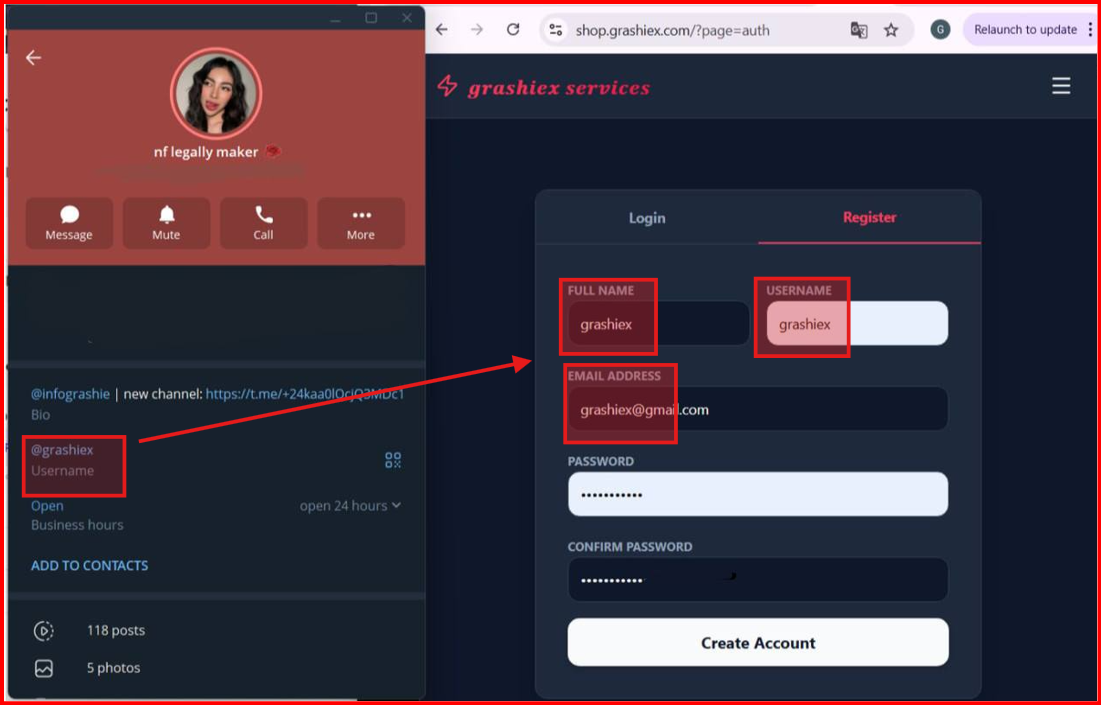Show QR code for username
Screen dimensions: 1101x705
pos(393,460)
